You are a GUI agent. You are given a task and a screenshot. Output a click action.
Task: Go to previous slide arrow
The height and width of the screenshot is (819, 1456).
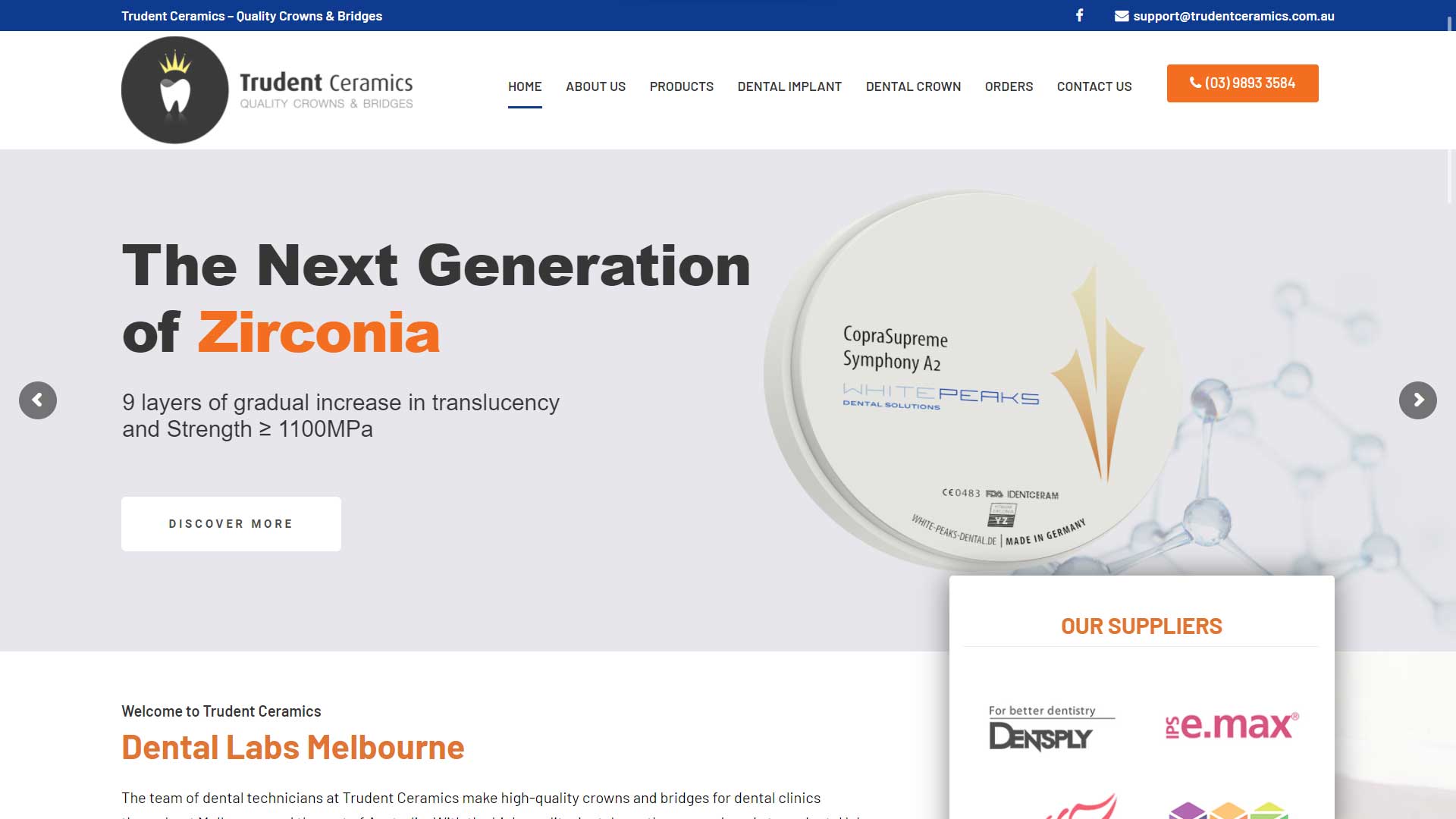tap(38, 400)
